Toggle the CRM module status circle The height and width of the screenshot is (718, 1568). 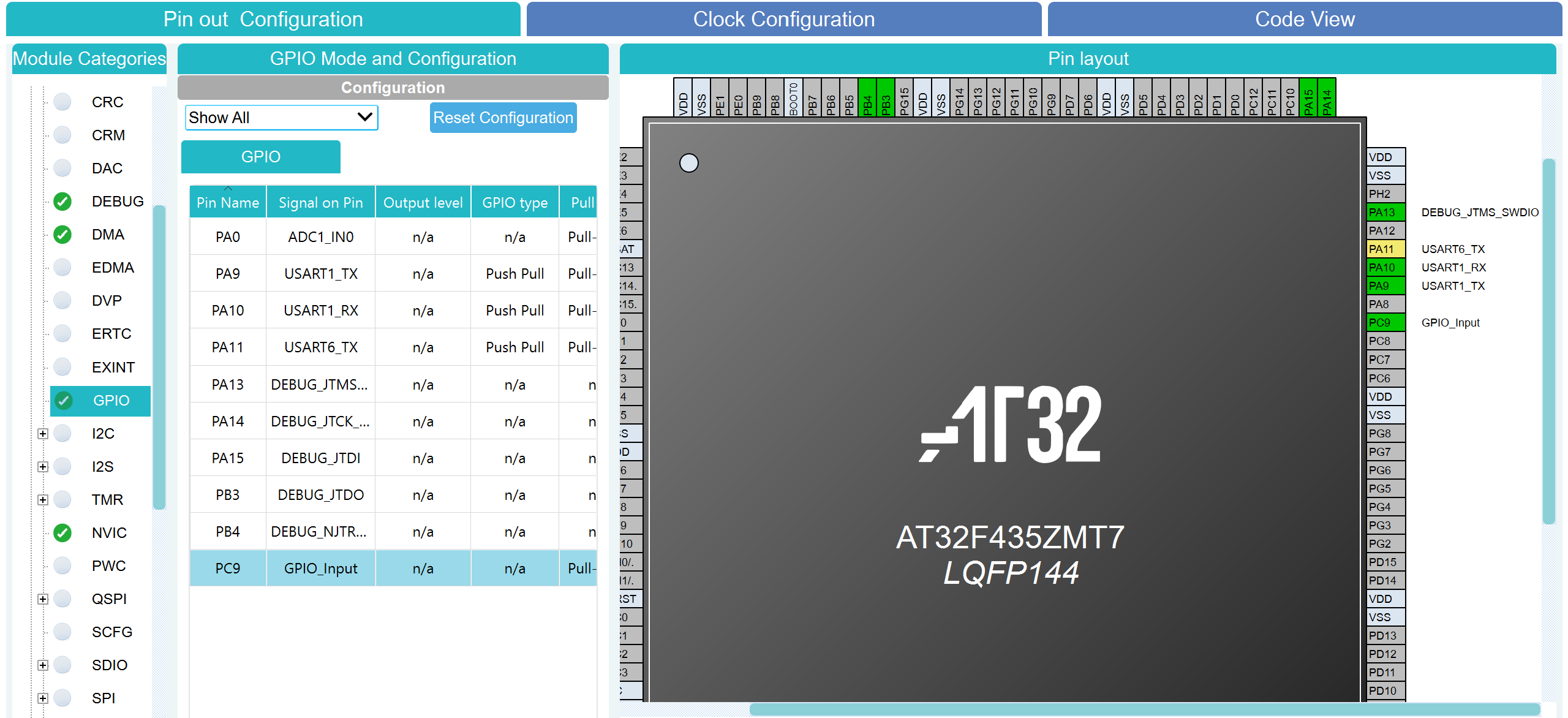(x=62, y=135)
